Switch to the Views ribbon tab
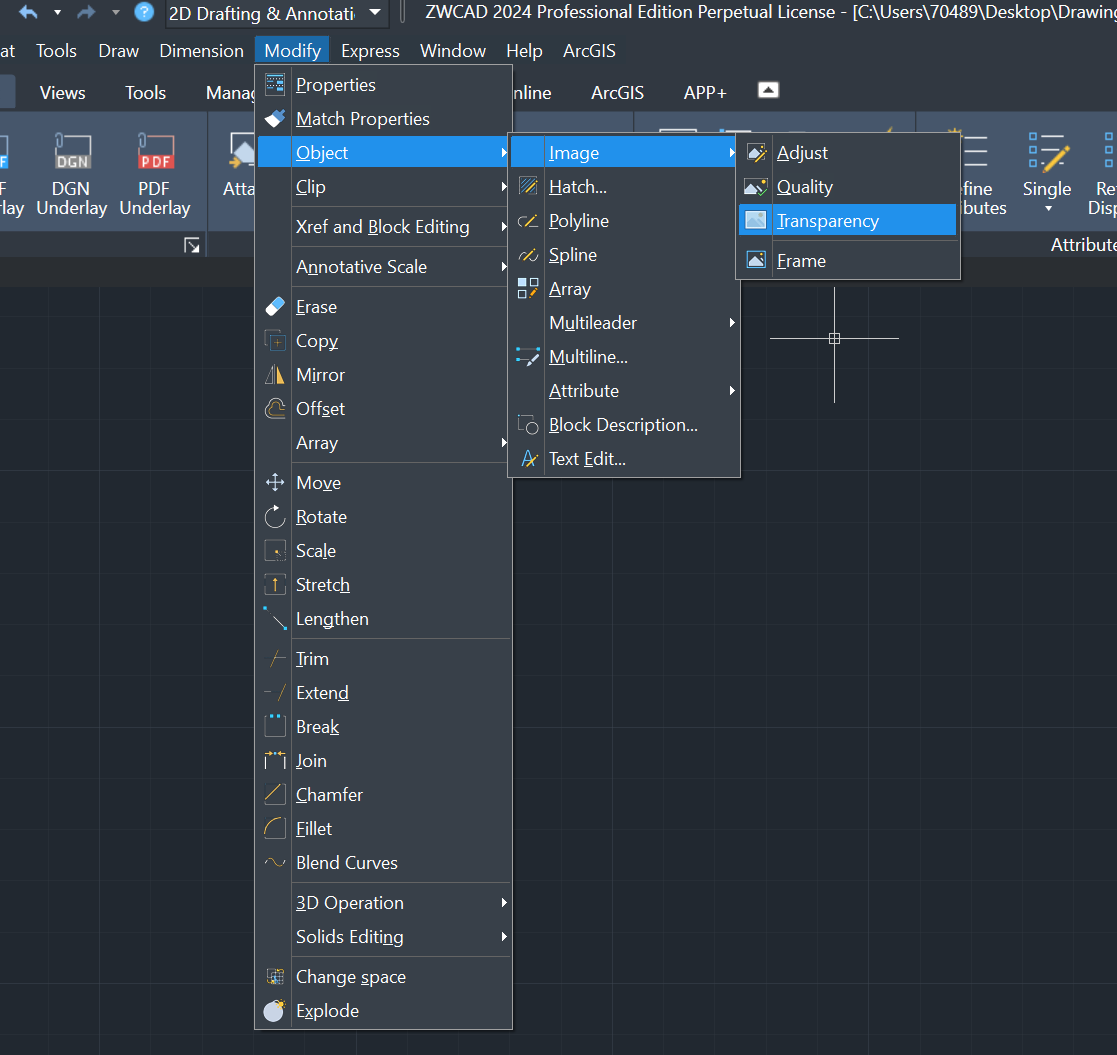Image resolution: width=1117 pixels, height=1055 pixels. click(63, 93)
